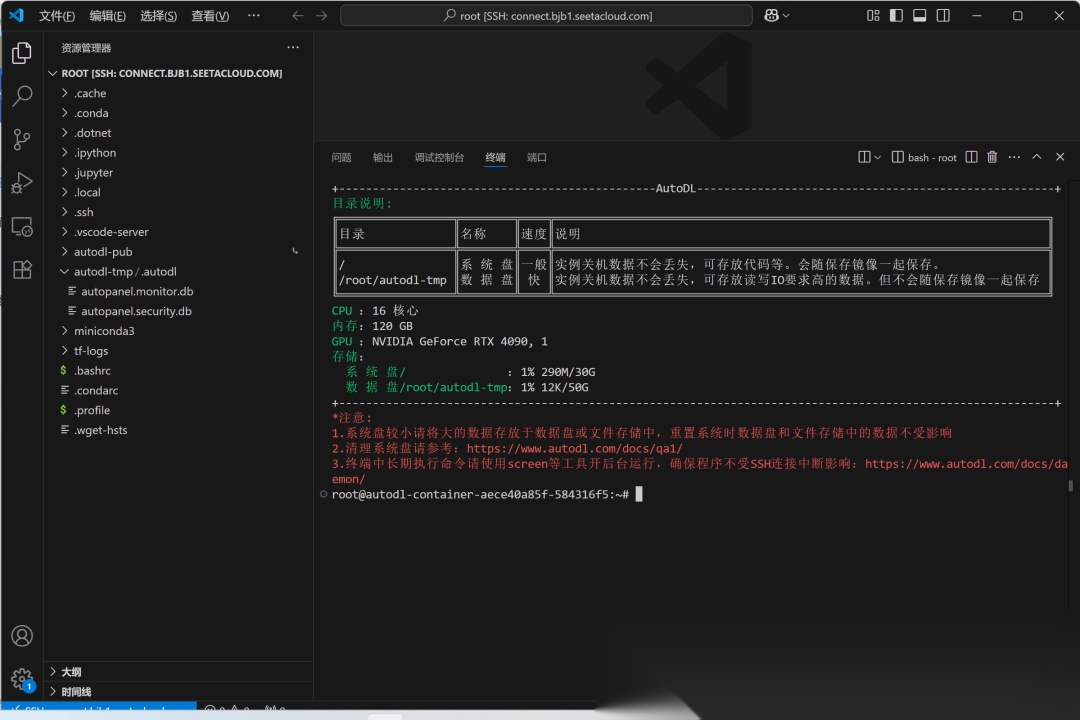Switch to the 输出 panel tab
1080x720 pixels.
click(x=383, y=157)
